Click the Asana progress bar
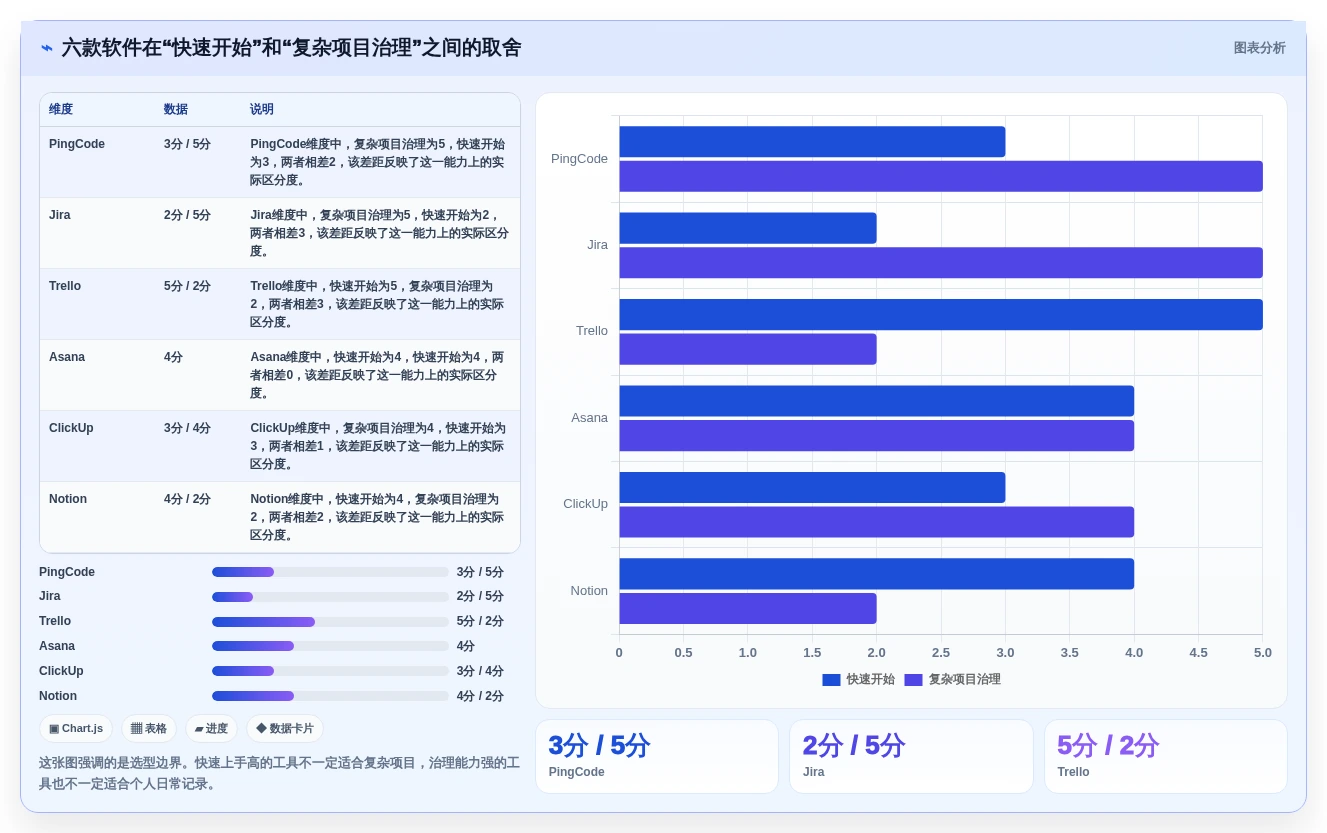 tap(330, 646)
